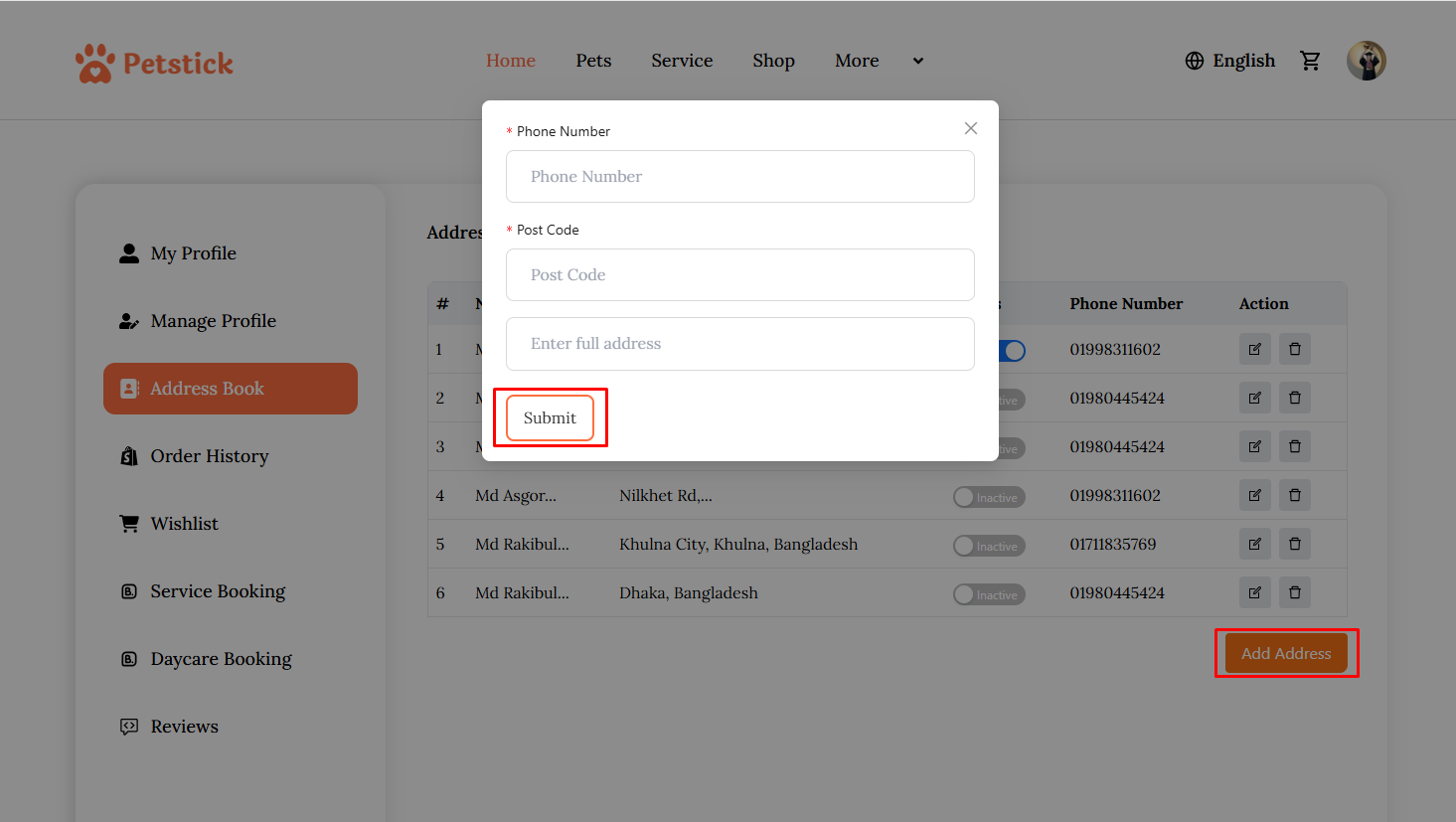Expand the More dropdown chevron
This screenshot has width=1456, height=822.
[x=918, y=61]
